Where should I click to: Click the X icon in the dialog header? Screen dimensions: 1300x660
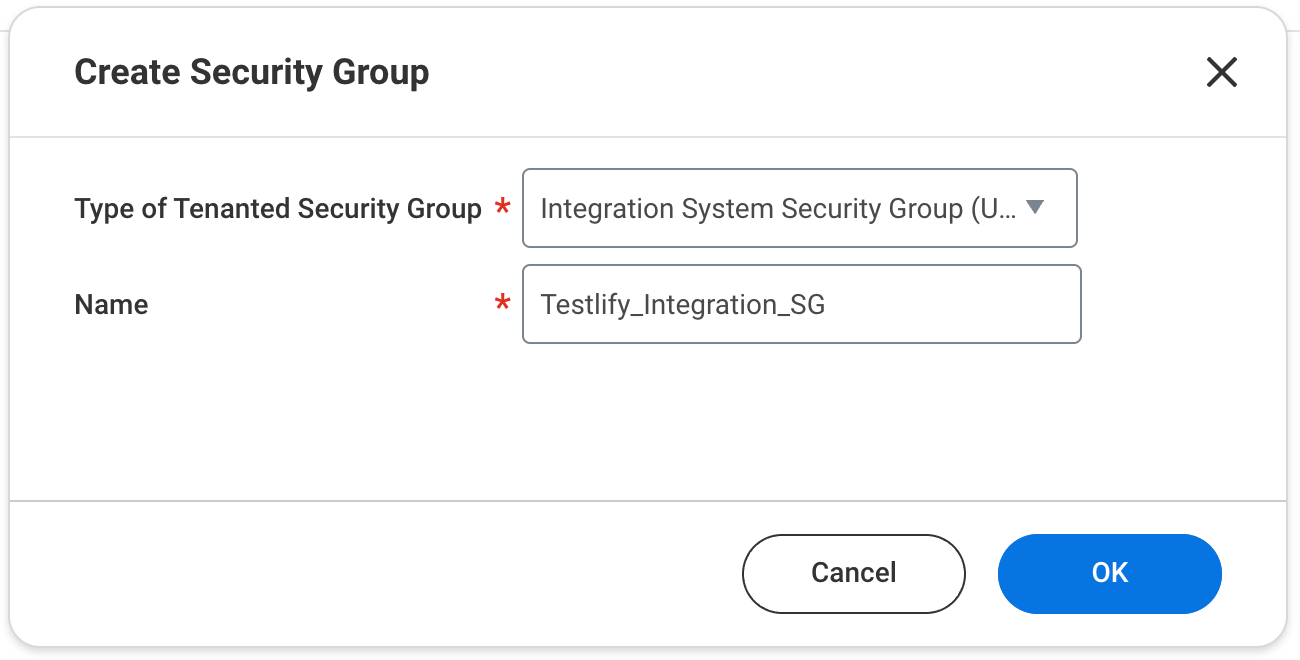pyautogui.click(x=1221, y=72)
